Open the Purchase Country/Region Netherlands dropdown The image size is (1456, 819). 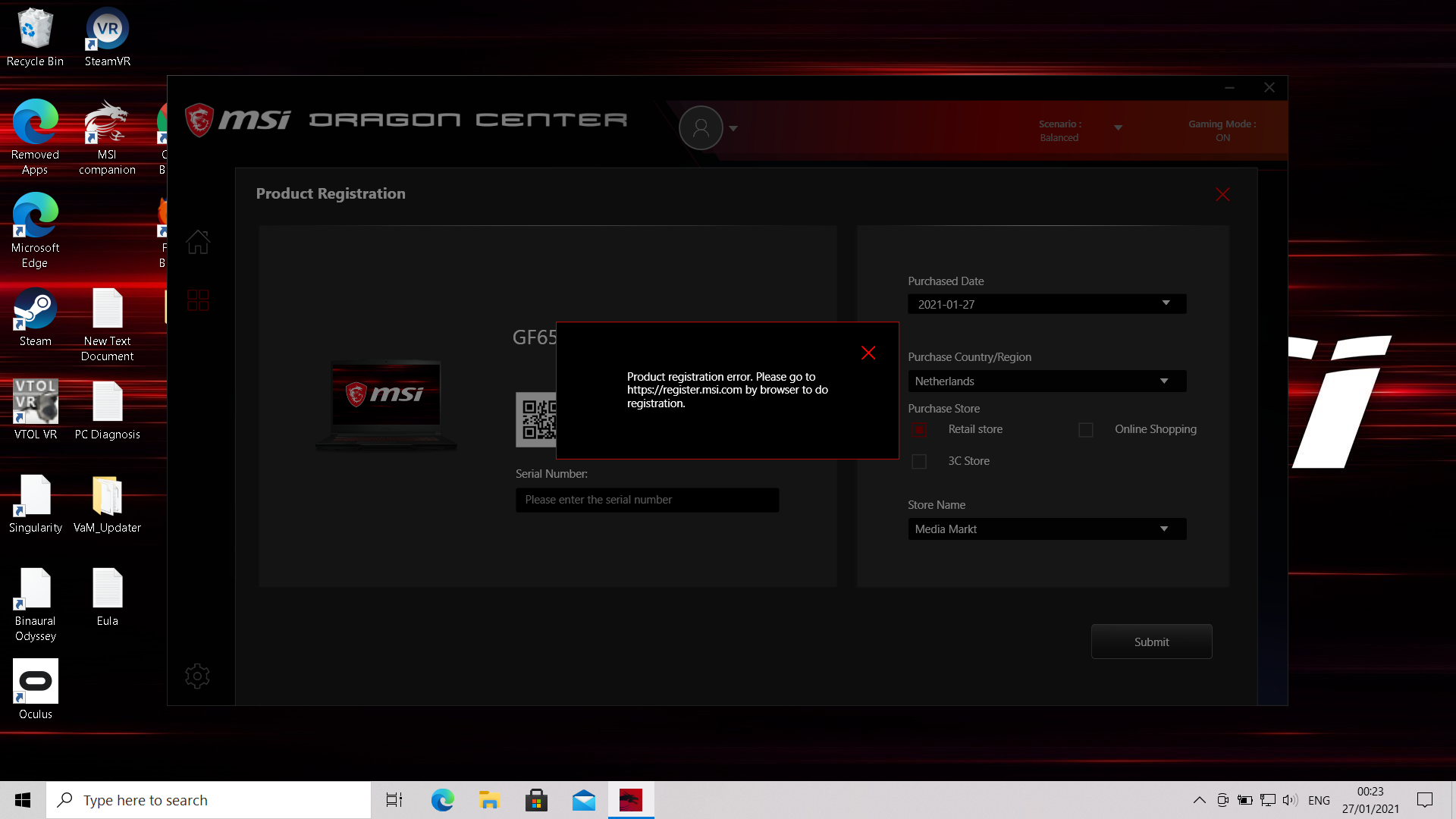coord(1046,381)
